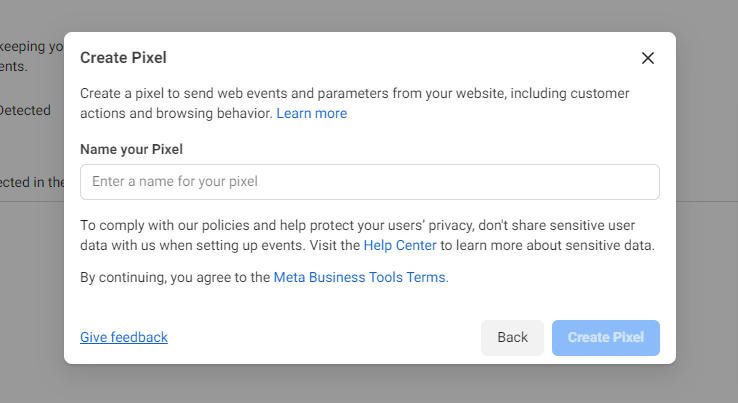This screenshot has height=403, width=738.
Task: Click the Learn more link
Action: pyautogui.click(x=312, y=113)
